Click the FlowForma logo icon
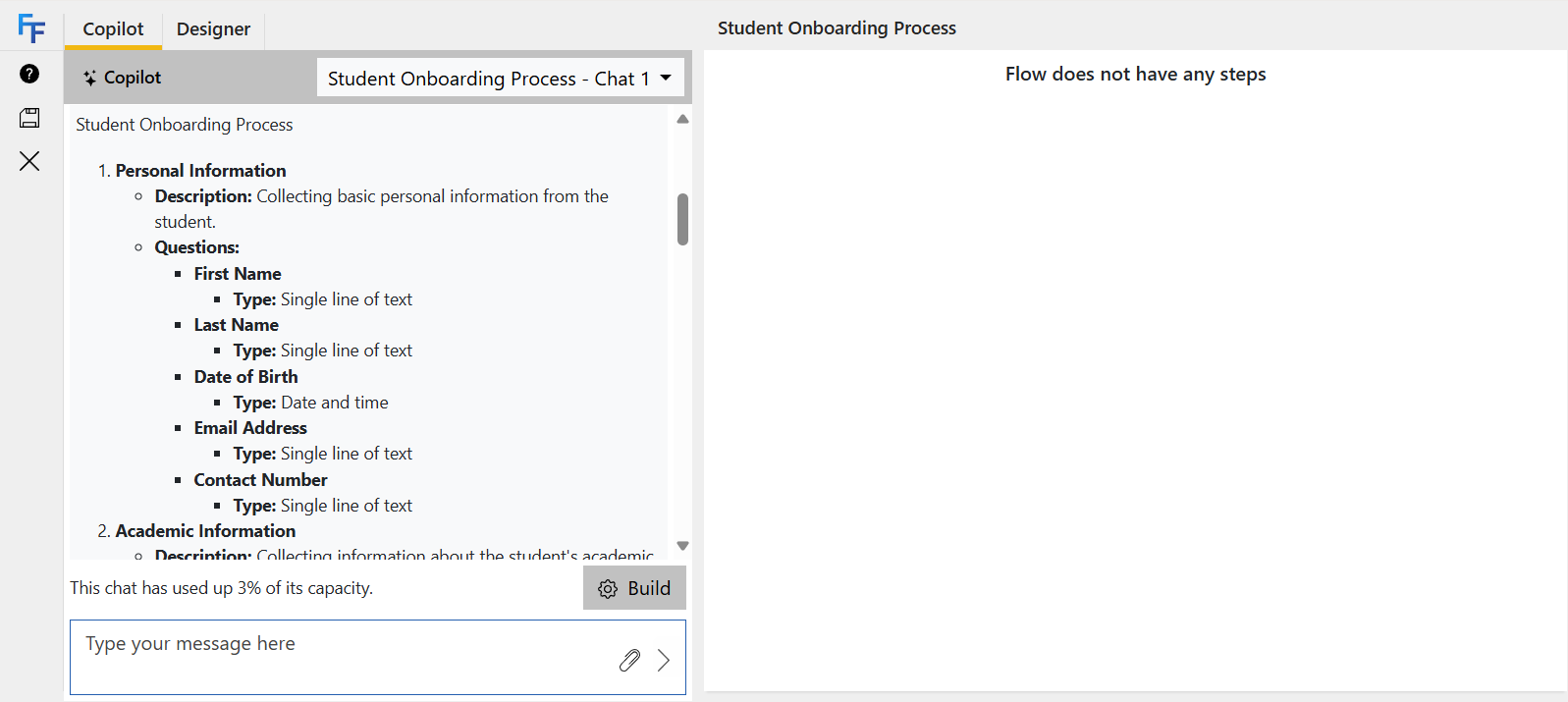 [31, 28]
